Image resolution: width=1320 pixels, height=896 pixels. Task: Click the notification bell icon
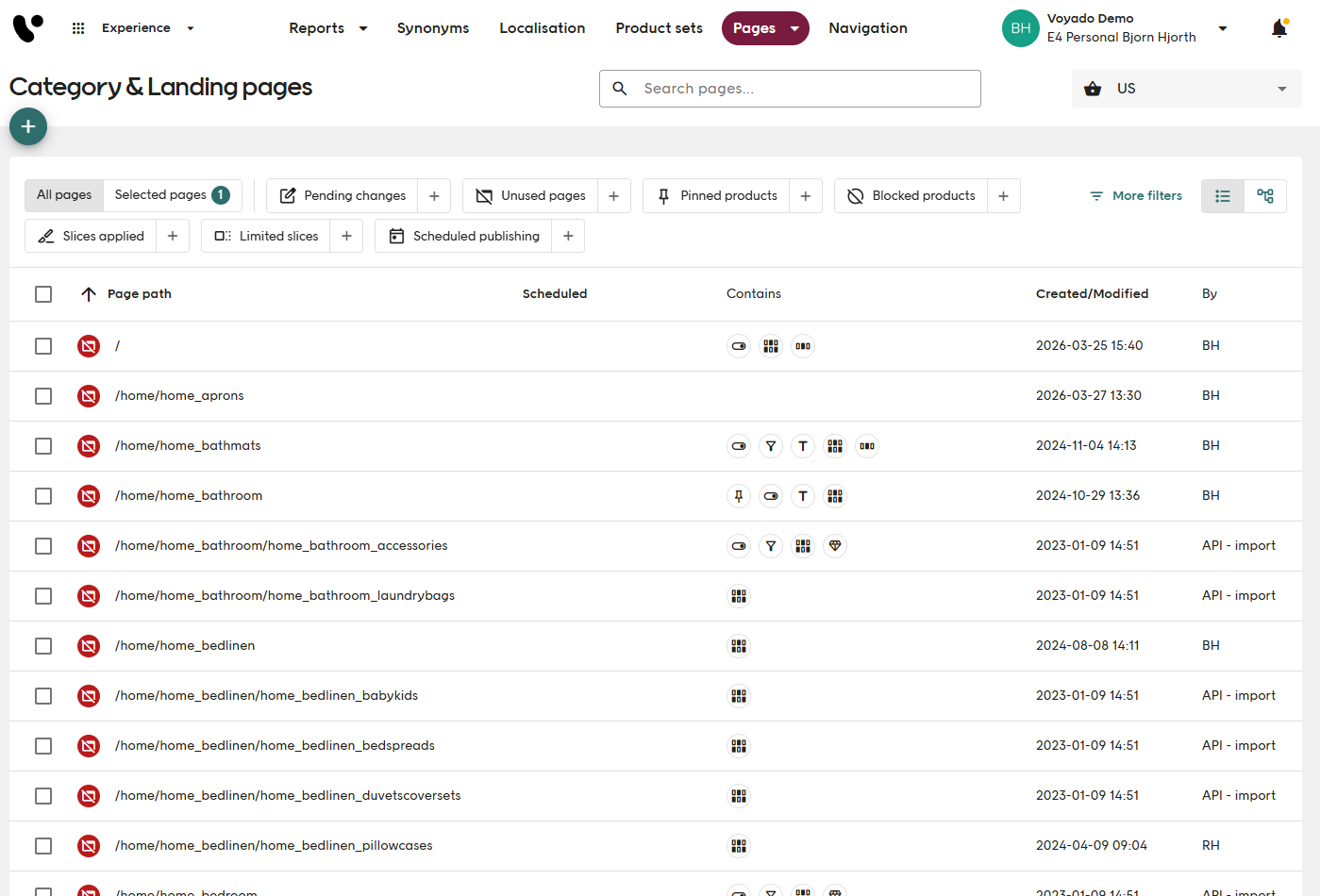pos(1278,28)
